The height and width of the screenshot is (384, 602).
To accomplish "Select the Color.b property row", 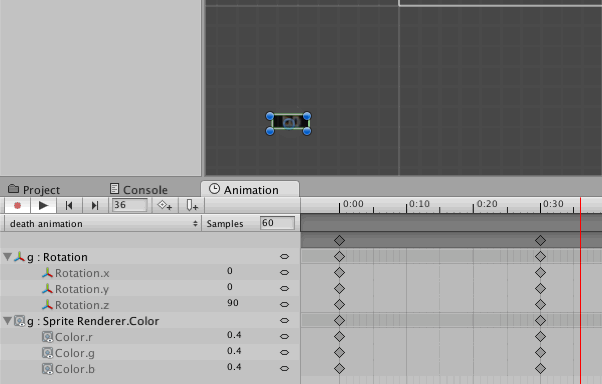I will coord(150,369).
